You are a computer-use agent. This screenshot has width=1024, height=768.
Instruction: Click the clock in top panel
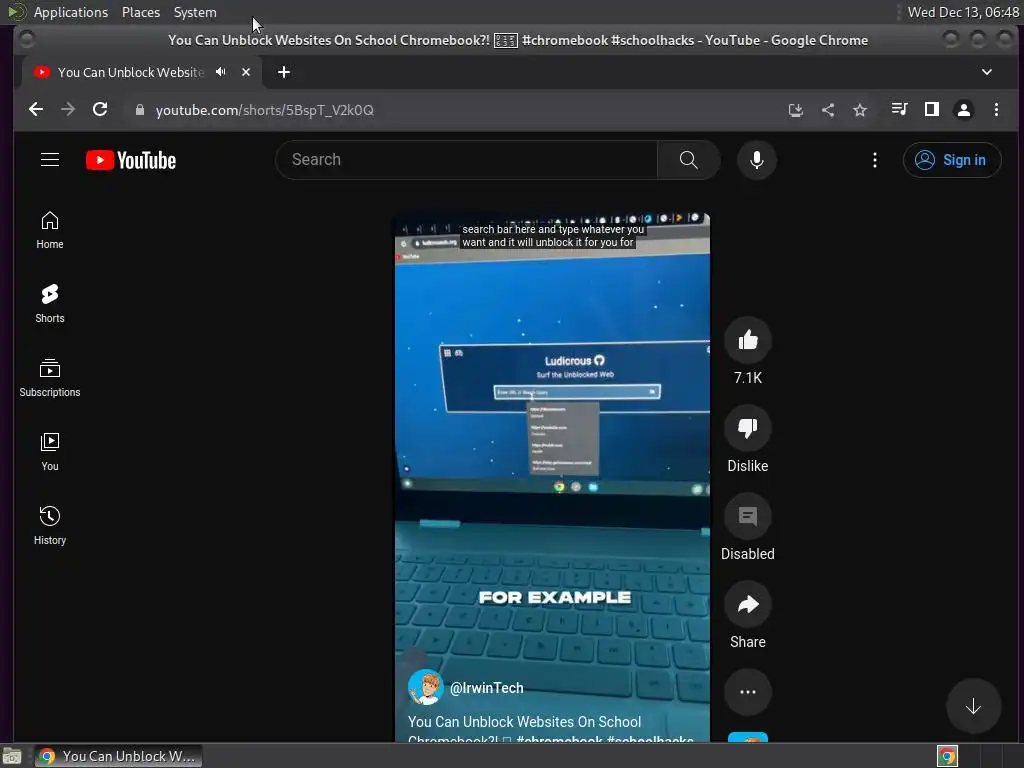coord(963,12)
